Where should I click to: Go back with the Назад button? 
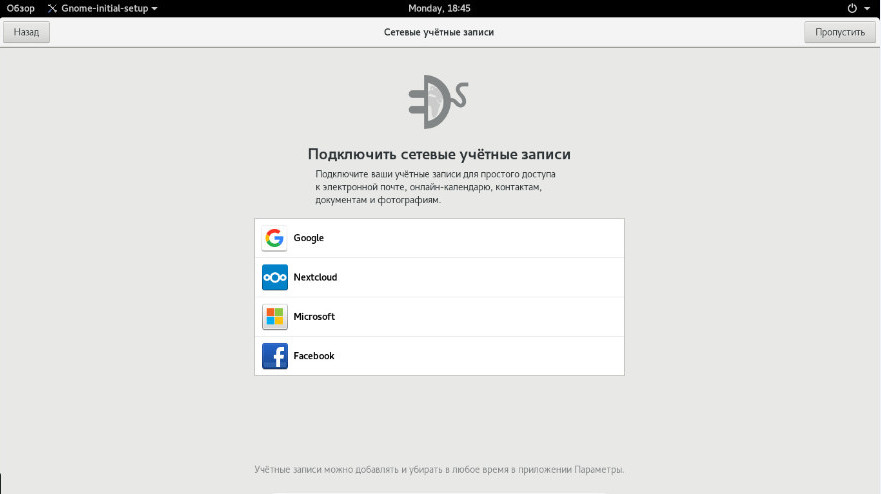pos(26,32)
